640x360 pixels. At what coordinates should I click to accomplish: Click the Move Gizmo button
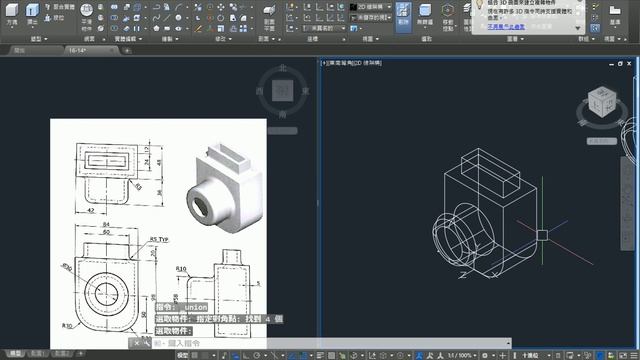coord(448,17)
